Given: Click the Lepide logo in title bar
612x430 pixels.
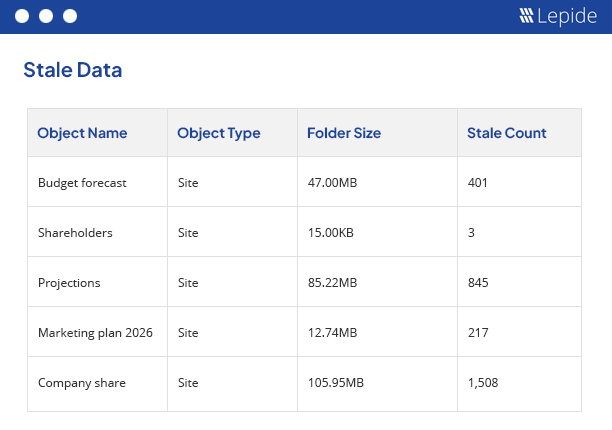Looking at the screenshot, I should [x=558, y=16].
